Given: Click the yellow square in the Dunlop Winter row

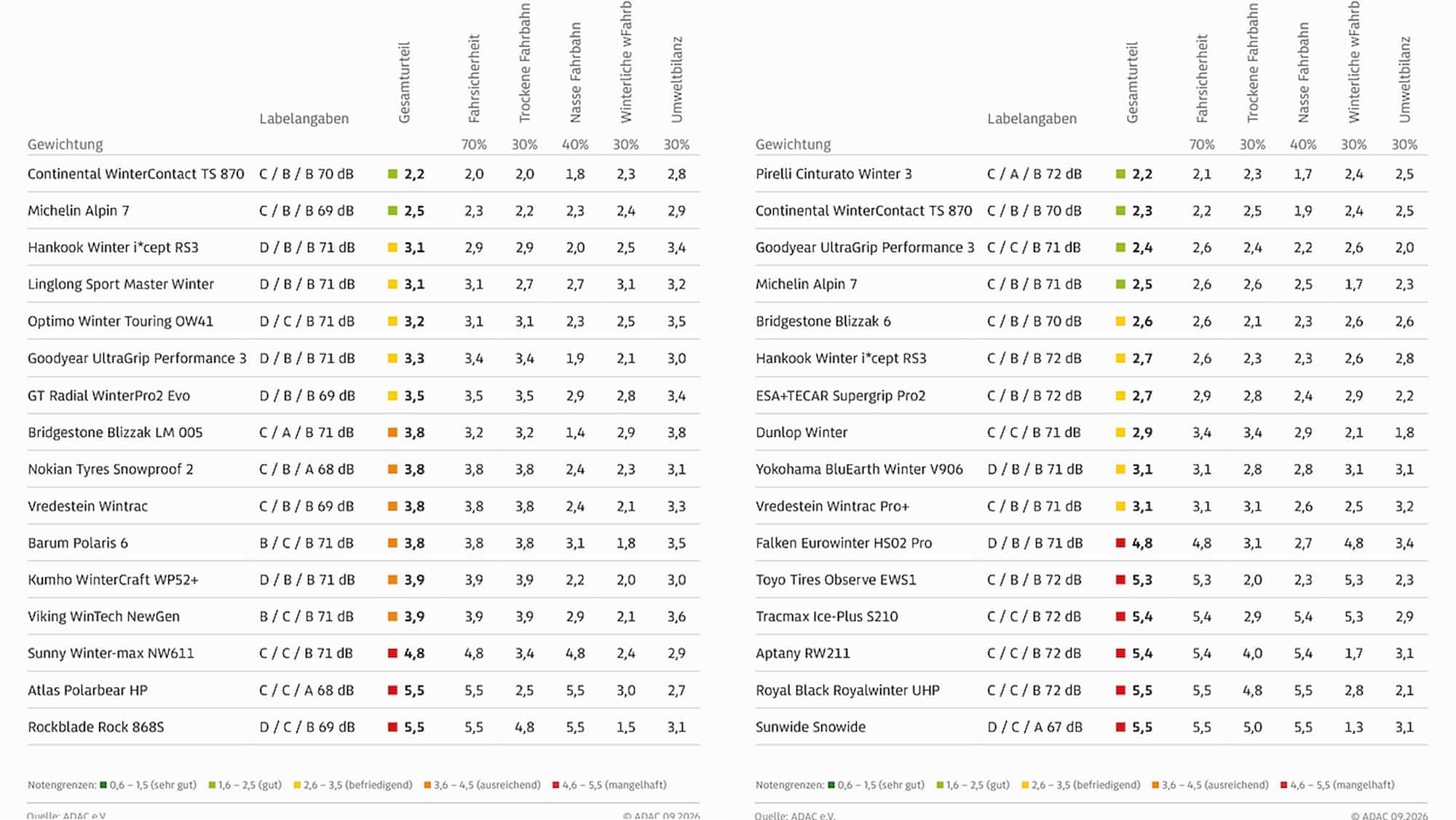Looking at the screenshot, I should pos(1120,432).
